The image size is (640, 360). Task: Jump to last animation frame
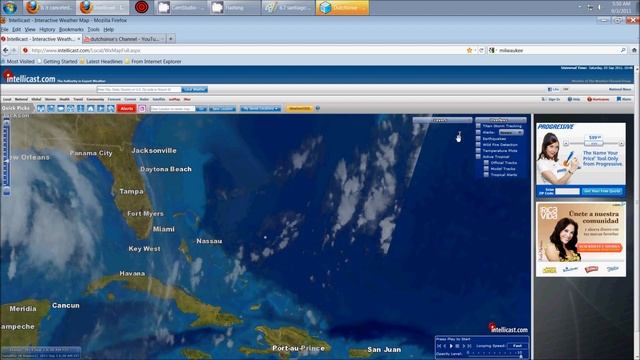pyautogui.click(x=469, y=346)
